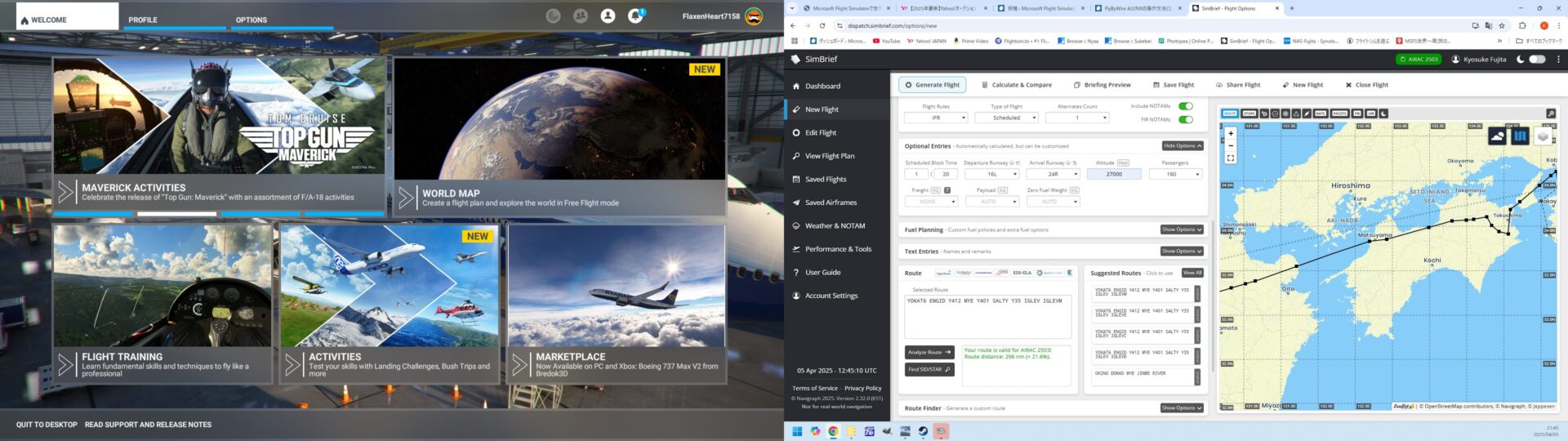
Task: Click the block time minutes field
Action: click(x=946, y=174)
